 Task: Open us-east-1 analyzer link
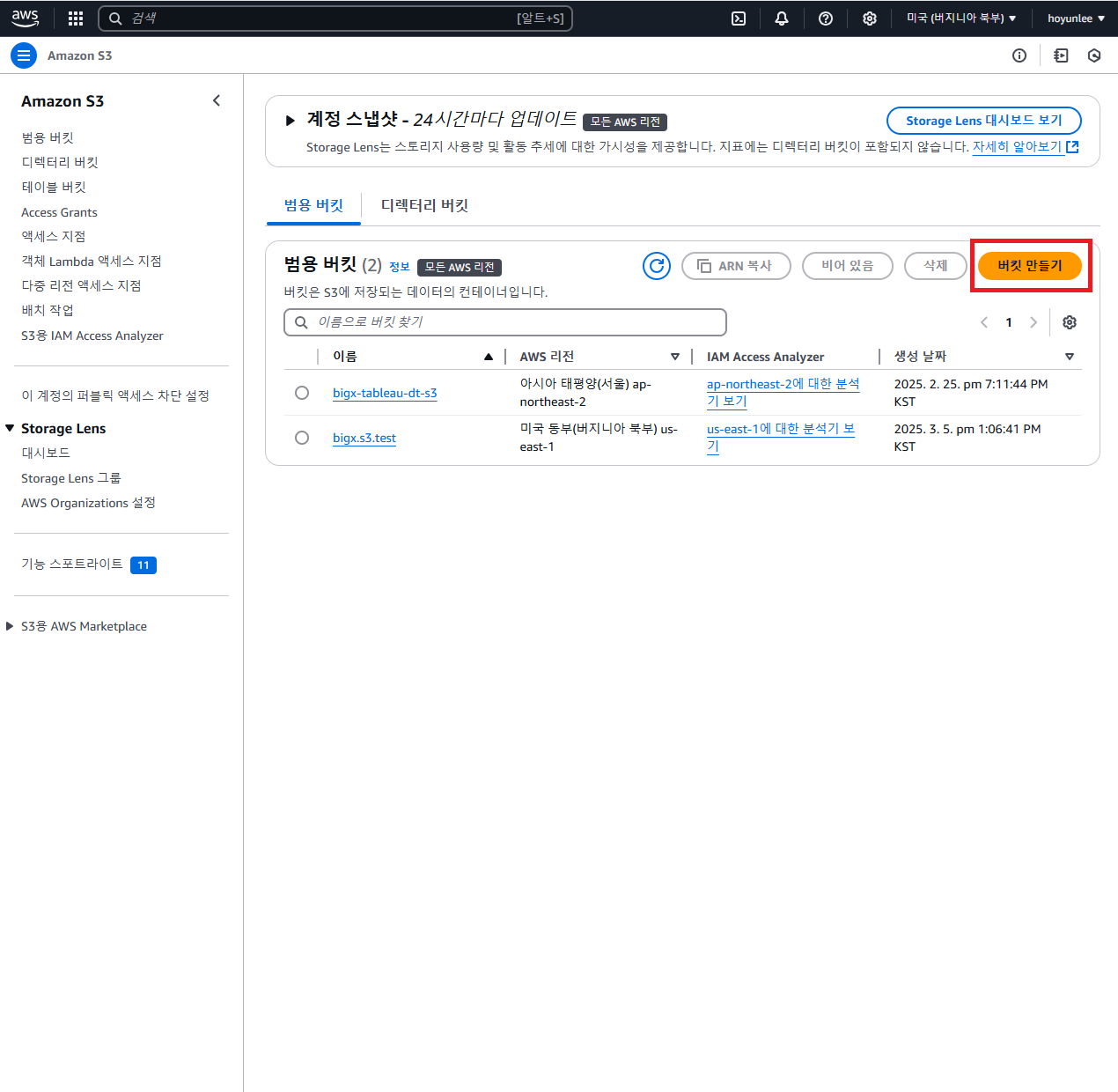tap(781, 438)
